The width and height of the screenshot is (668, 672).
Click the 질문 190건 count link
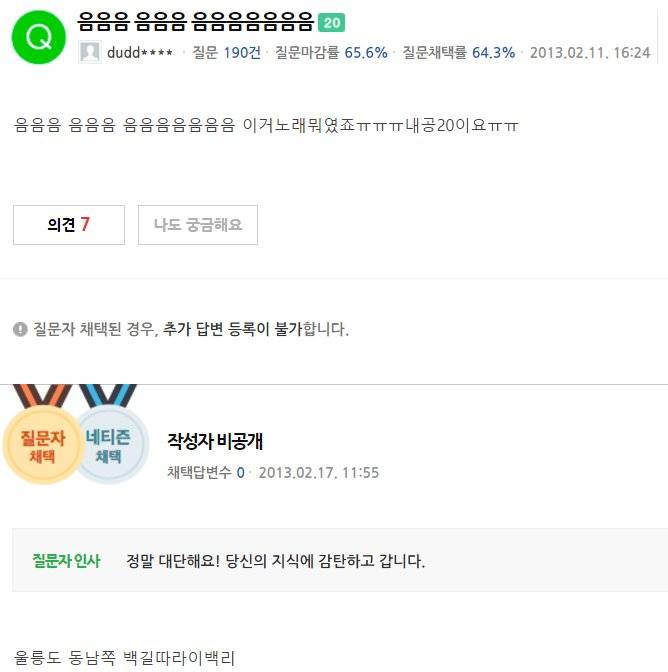point(227,53)
